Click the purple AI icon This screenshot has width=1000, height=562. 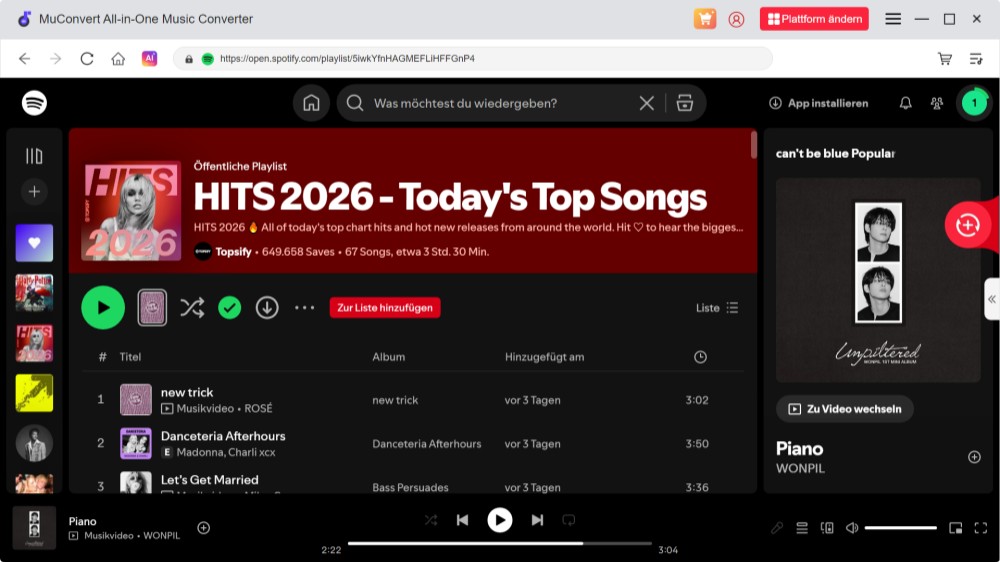click(149, 59)
